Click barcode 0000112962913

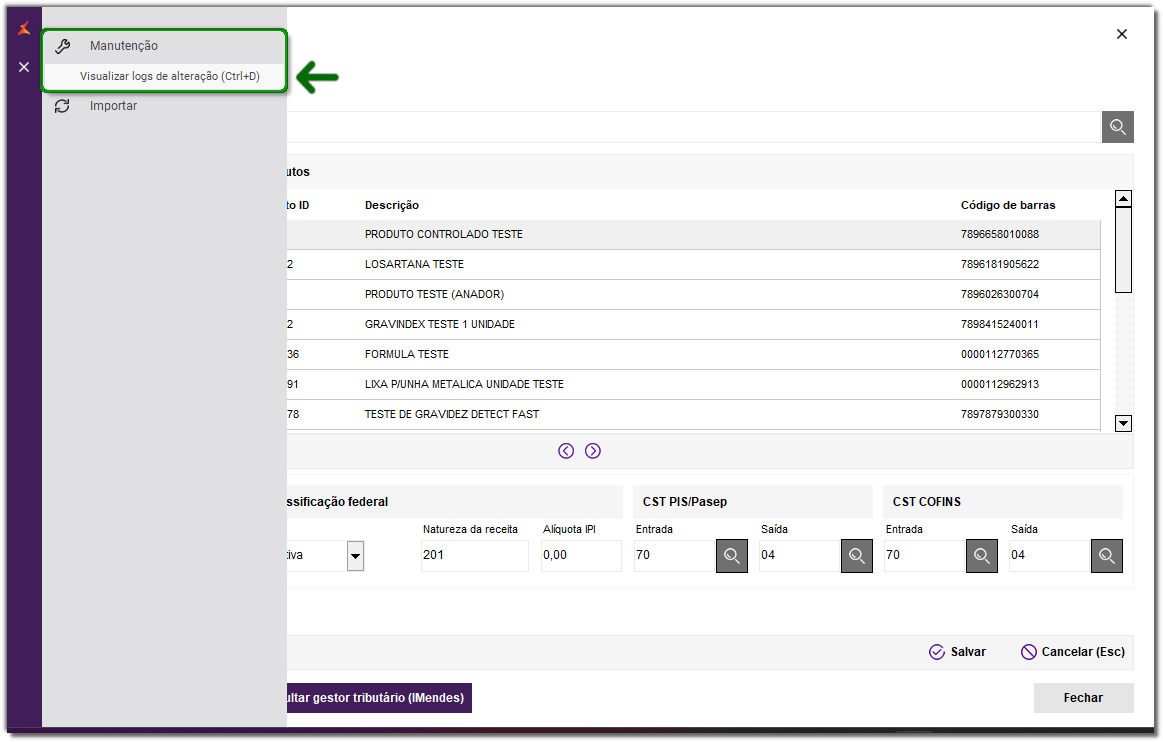pyautogui.click(x=1000, y=384)
